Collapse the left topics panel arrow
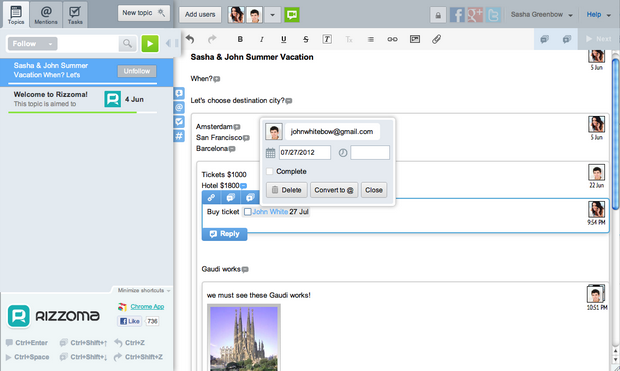 [168, 43]
